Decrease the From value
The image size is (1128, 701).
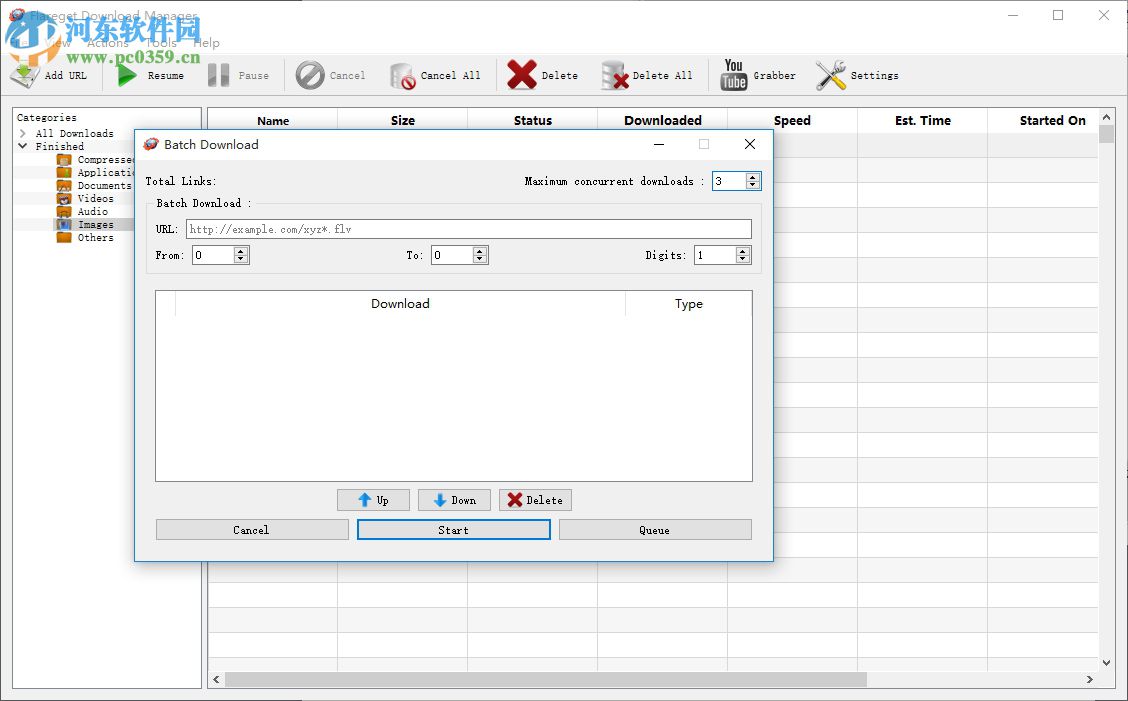[x=241, y=258]
